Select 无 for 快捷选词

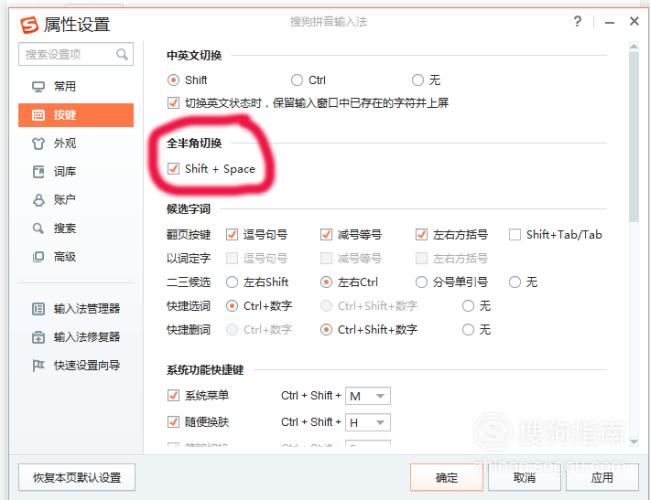click(468, 306)
